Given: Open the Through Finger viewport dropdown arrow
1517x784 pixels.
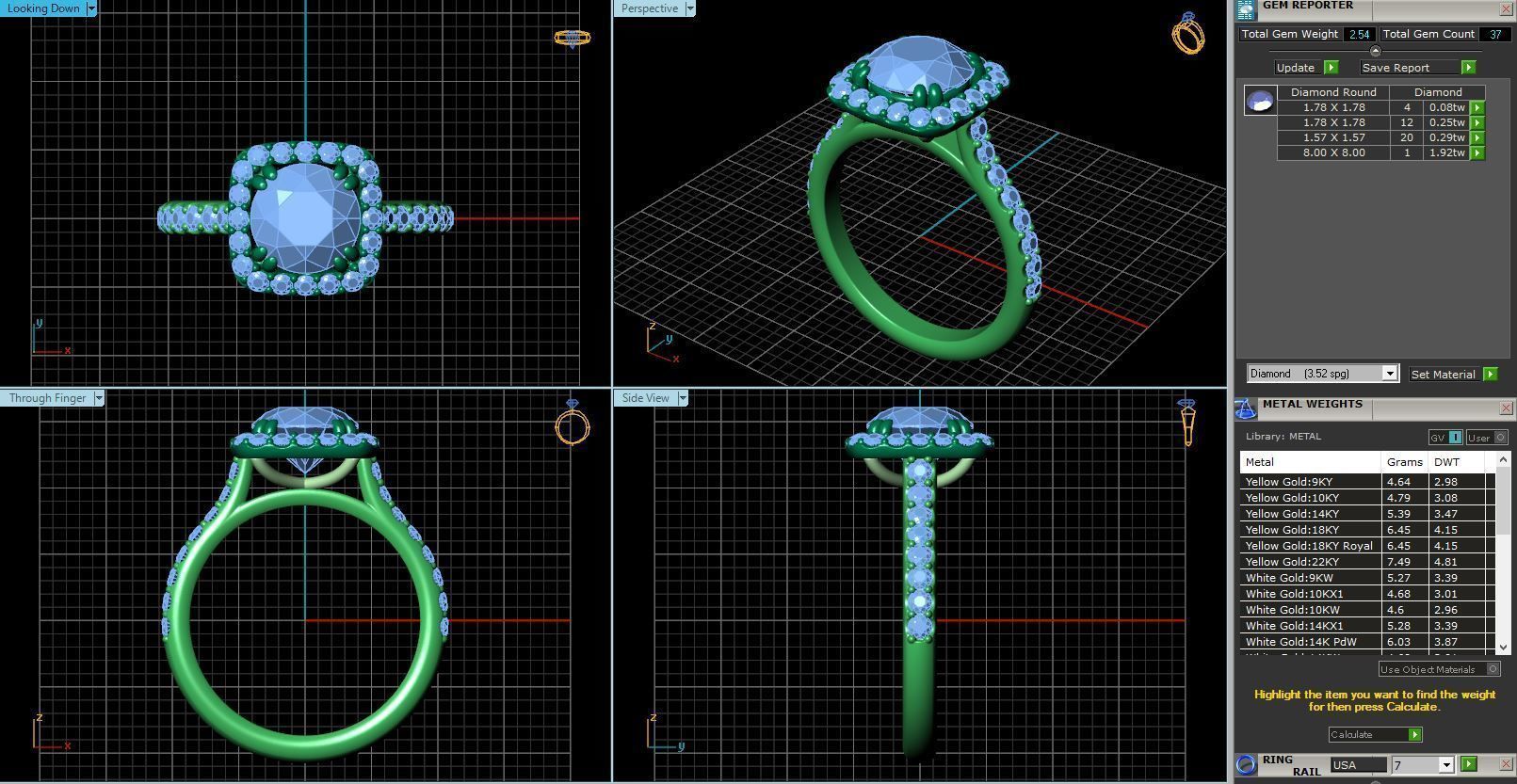Looking at the screenshot, I should 99,398.
